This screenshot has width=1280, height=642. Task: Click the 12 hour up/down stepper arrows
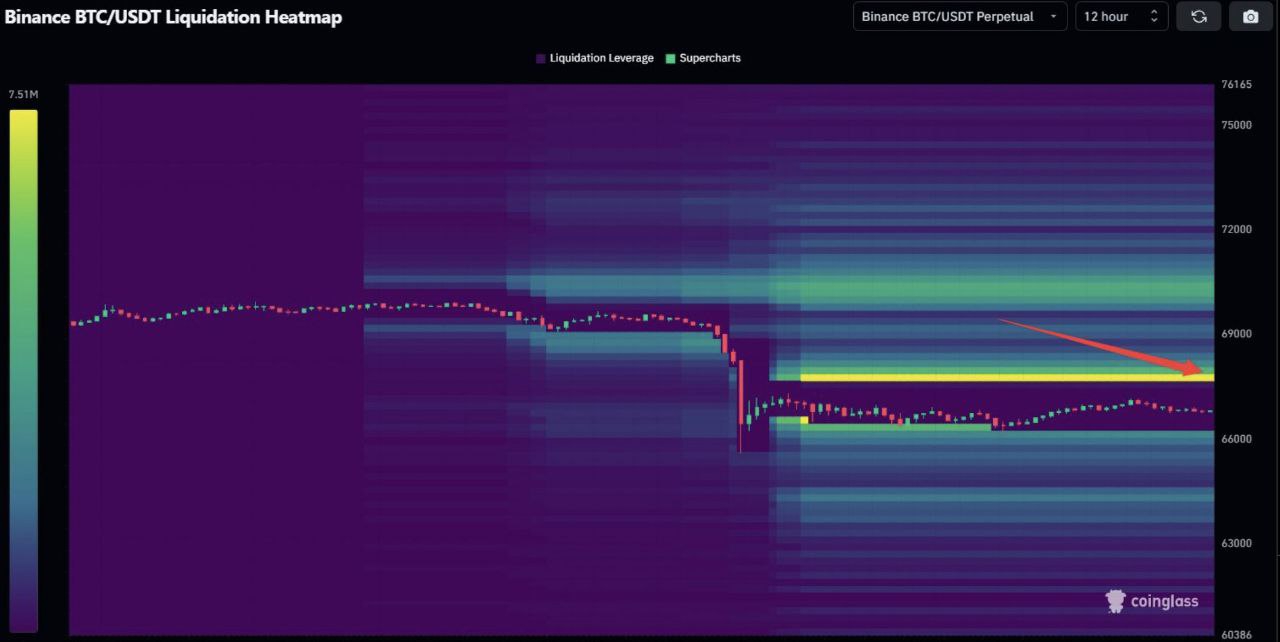[1154, 16]
